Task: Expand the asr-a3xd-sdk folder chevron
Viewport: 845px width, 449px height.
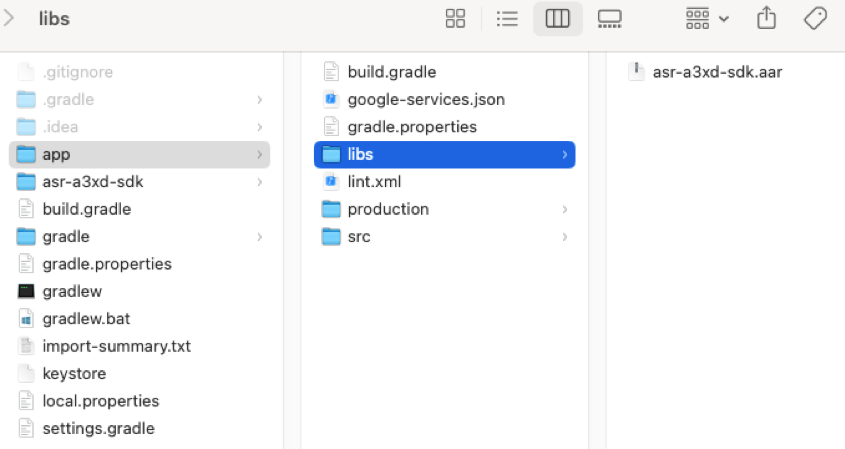Action: point(260,182)
